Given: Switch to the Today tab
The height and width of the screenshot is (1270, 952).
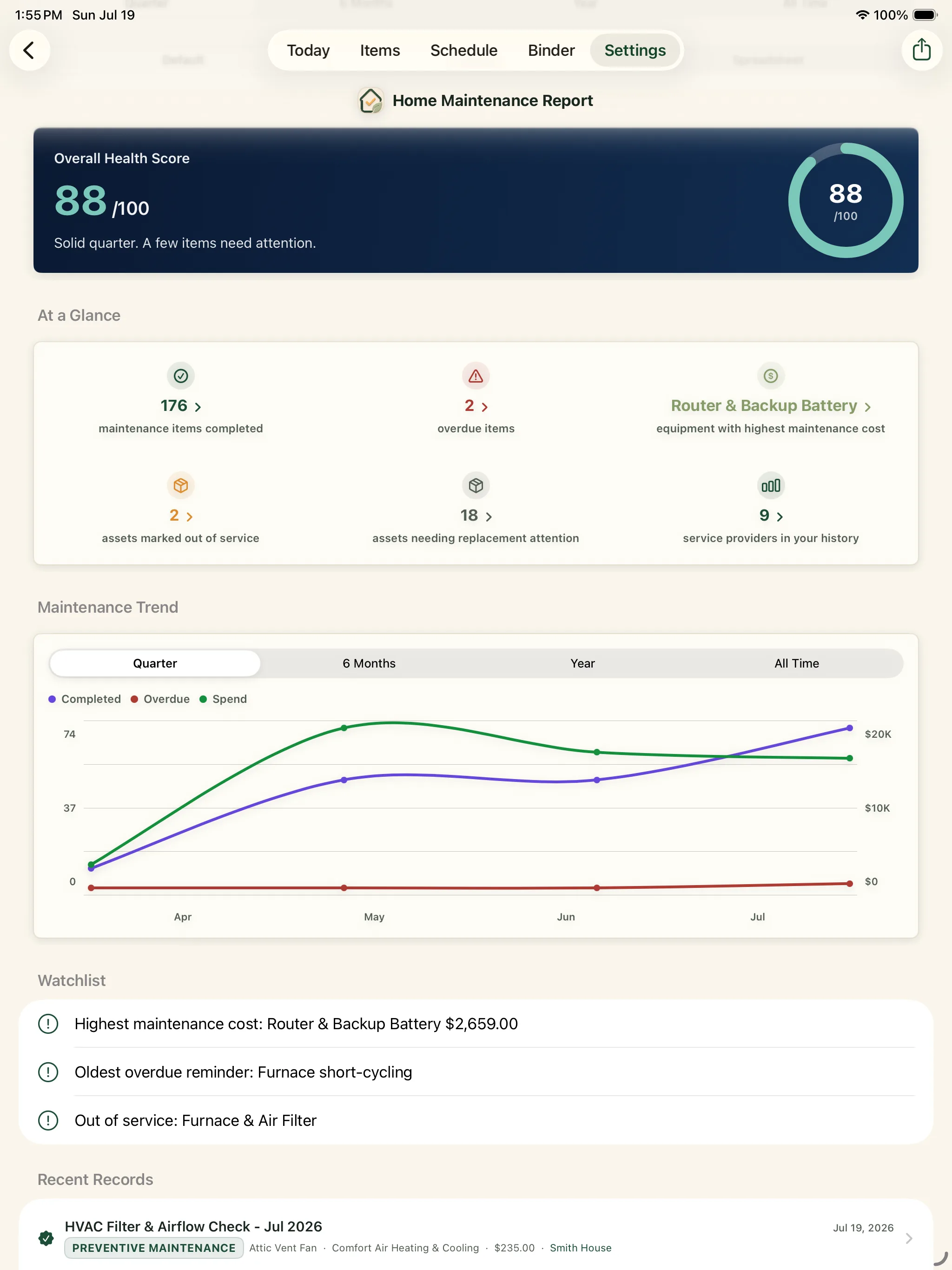Looking at the screenshot, I should (308, 51).
